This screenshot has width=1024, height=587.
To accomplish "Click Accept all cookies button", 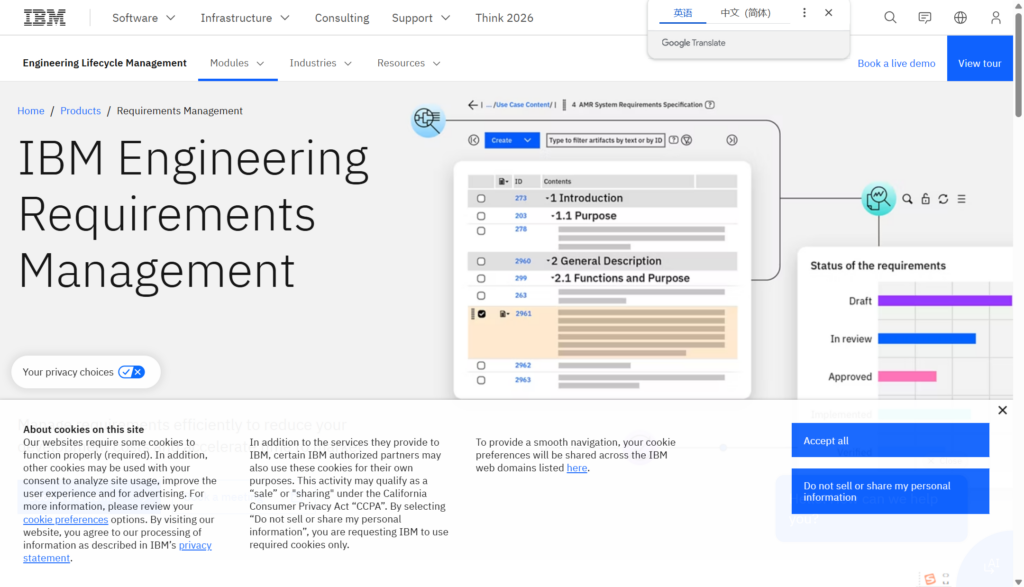I will coord(889,440).
